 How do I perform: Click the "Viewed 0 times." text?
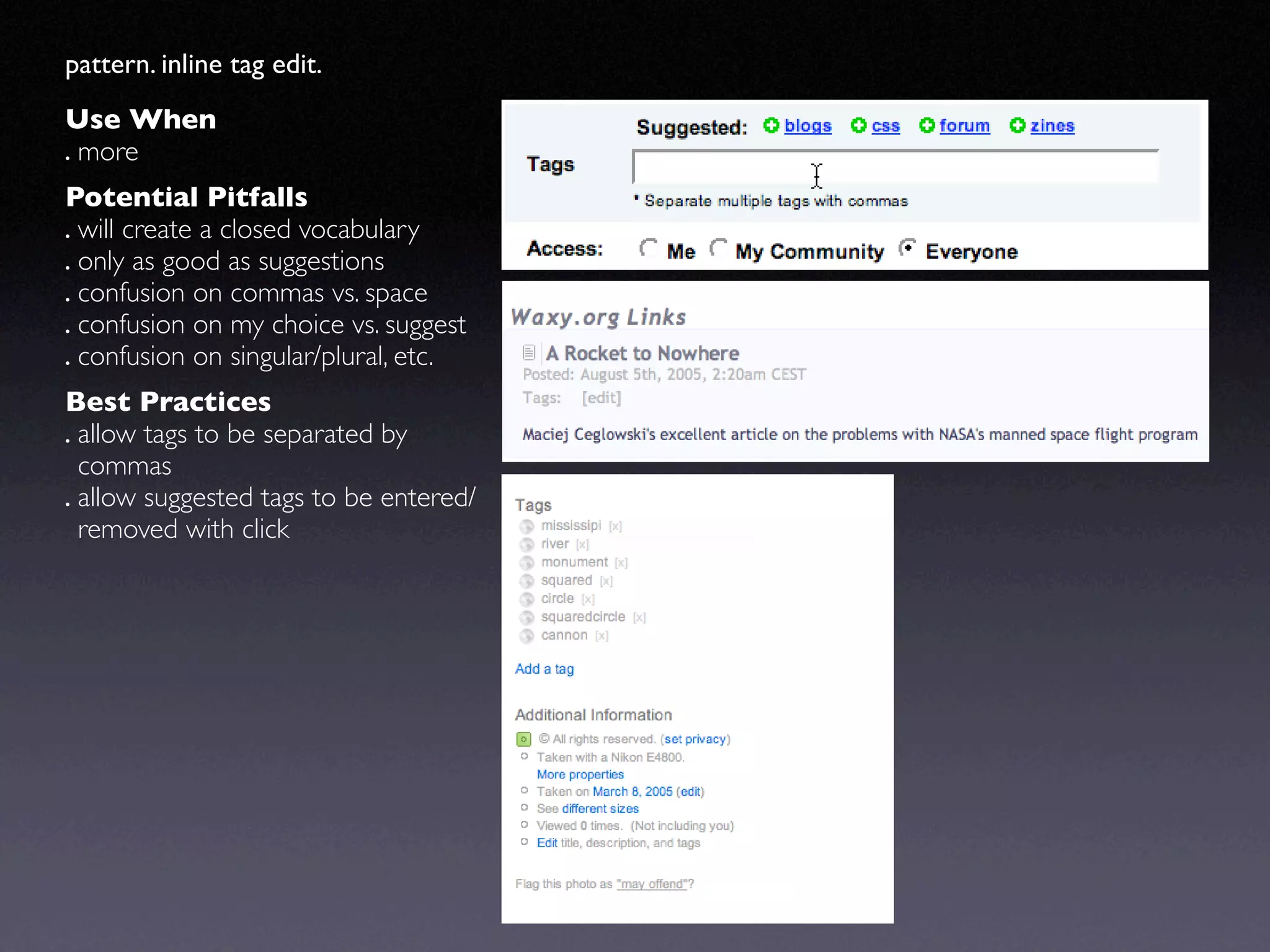[580, 826]
